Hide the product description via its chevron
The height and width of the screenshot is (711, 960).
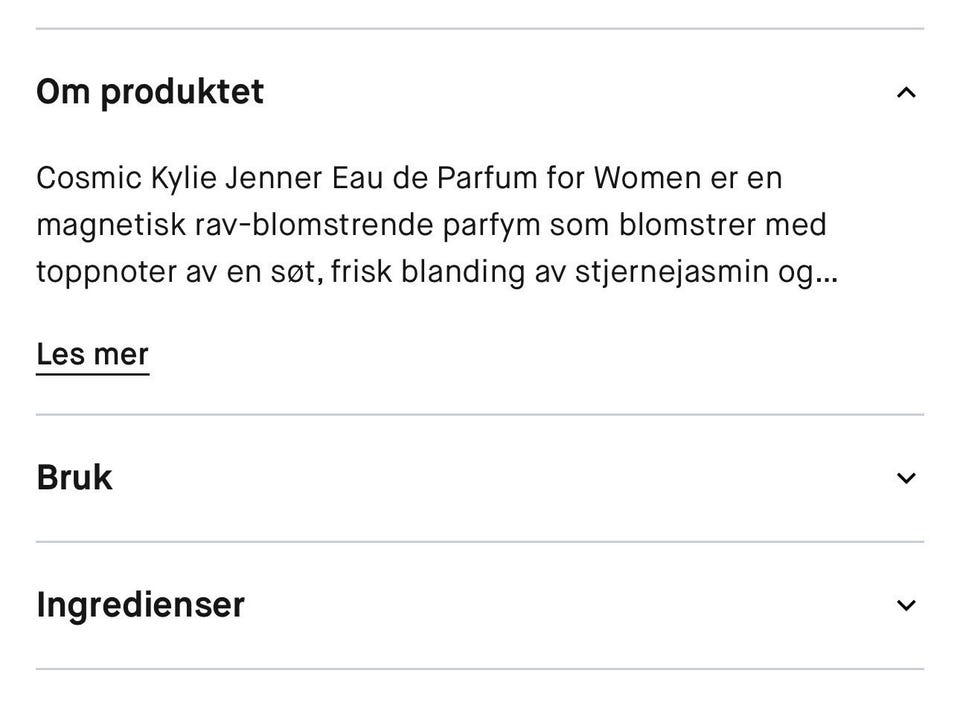(905, 91)
